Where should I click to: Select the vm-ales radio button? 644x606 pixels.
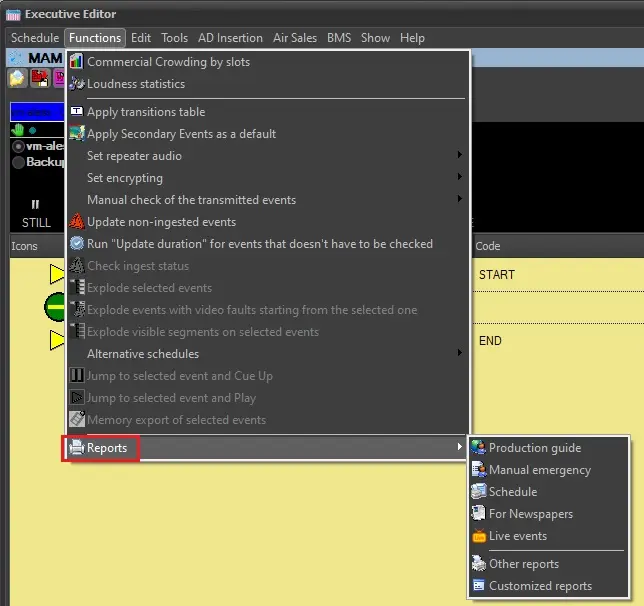coord(18,146)
